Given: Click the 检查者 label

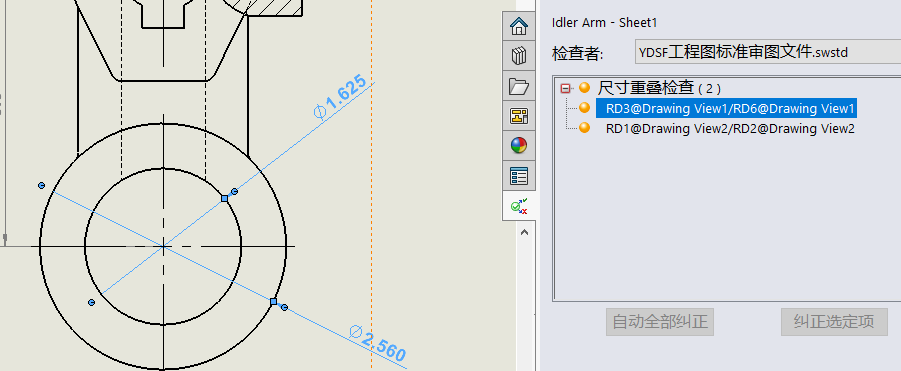Looking at the screenshot, I should [x=577, y=53].
